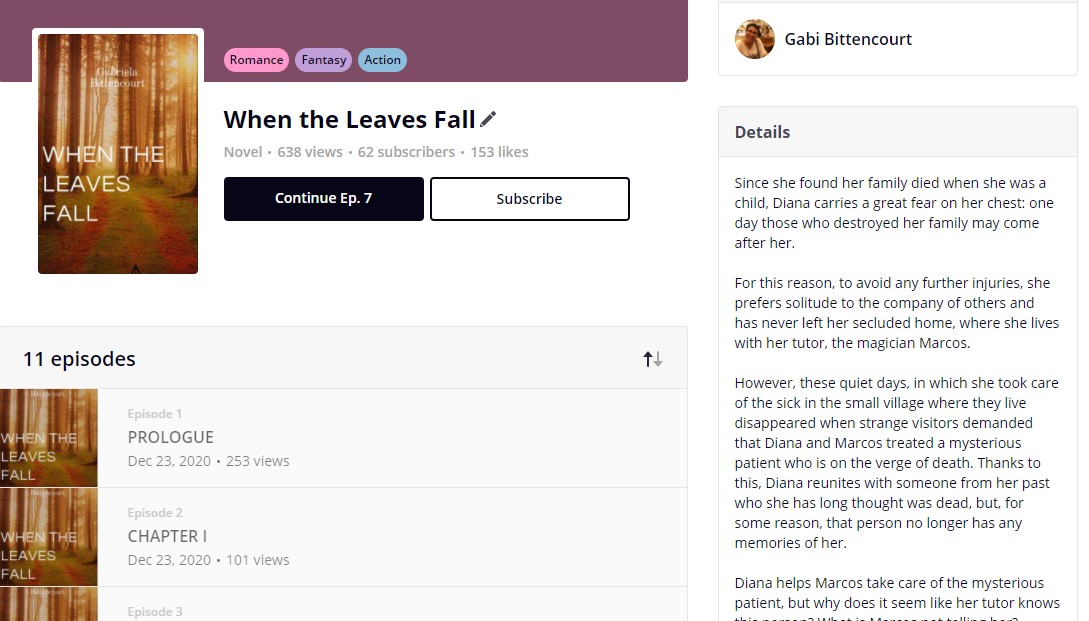This screenshot has height=621, width=1089.
Task: Open the CHAPTER I episode thumbnail
Action: (49, 536)
